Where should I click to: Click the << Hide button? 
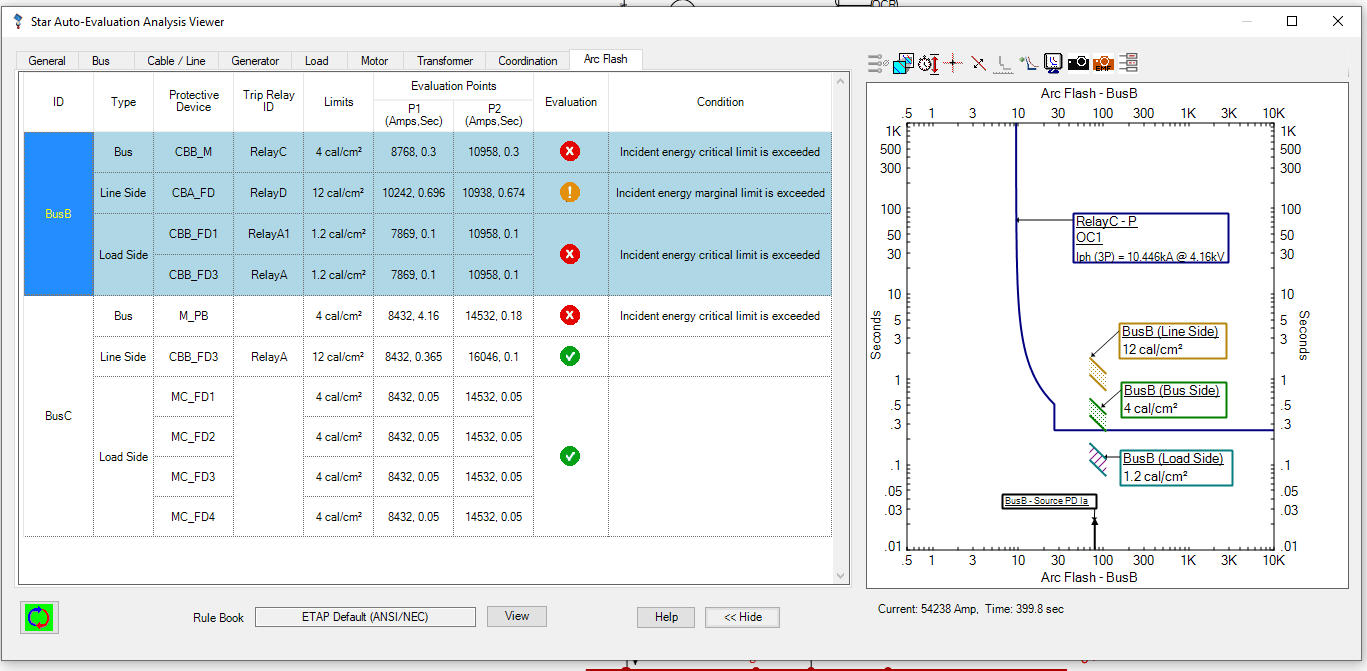pos(742,617)
